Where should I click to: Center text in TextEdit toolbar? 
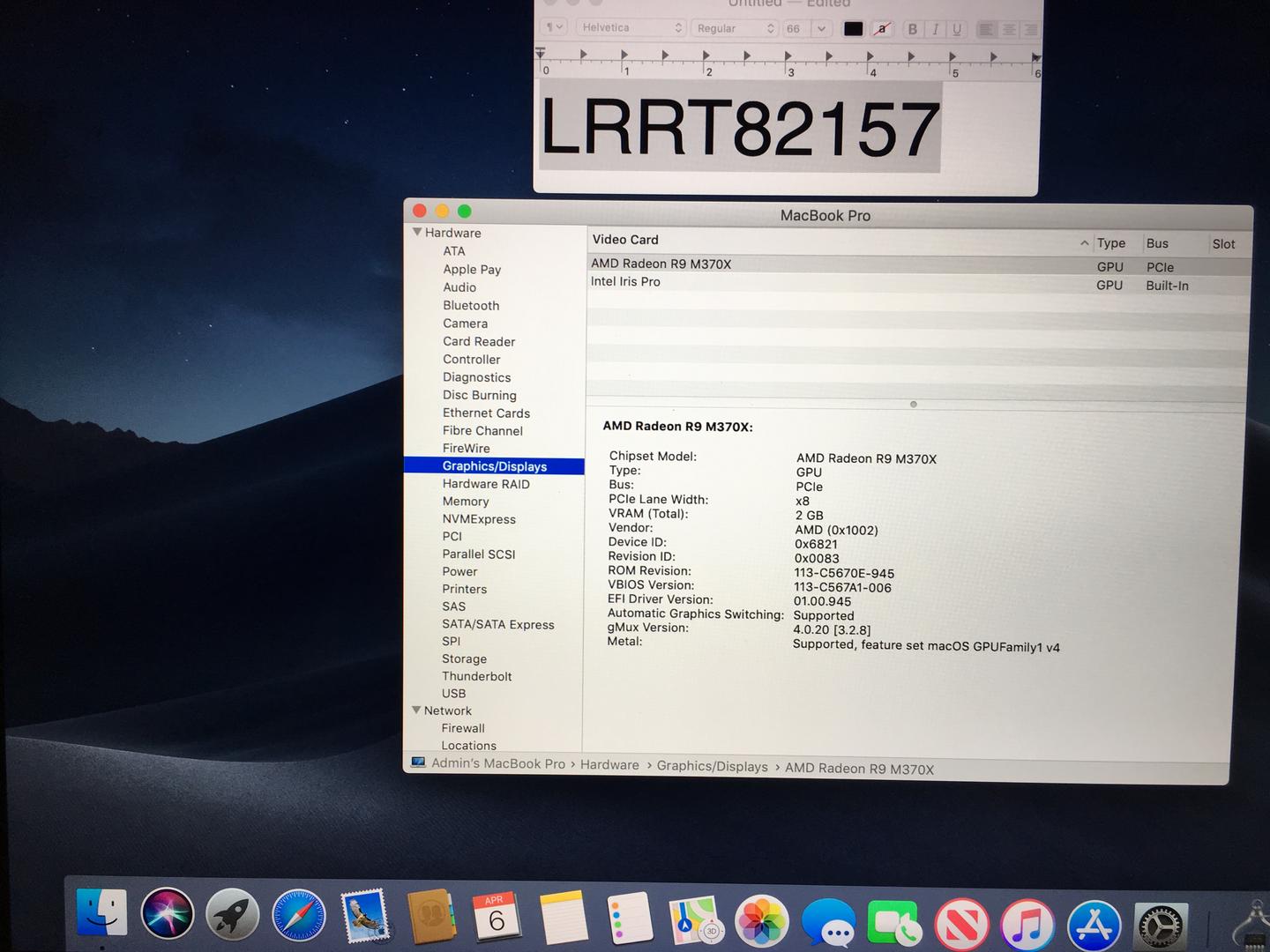coord(1008,29)
